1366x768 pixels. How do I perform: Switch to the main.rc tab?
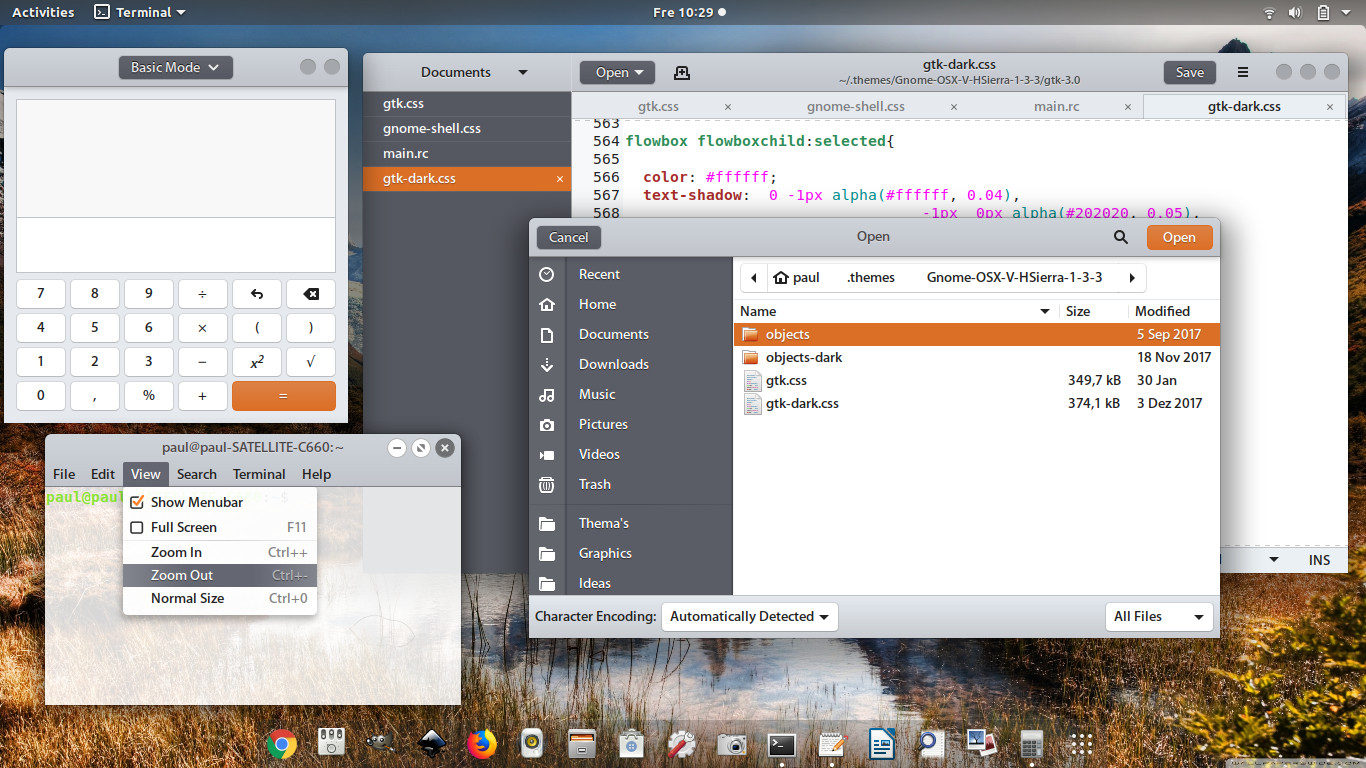click(x=1056, y=106)
